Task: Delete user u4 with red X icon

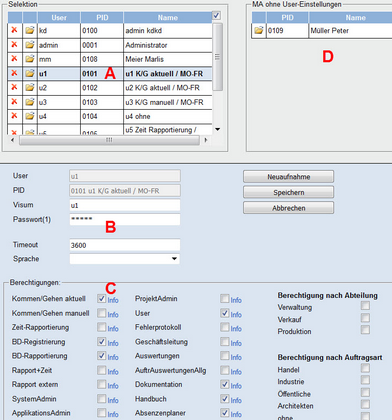Action: coord(14,116)
